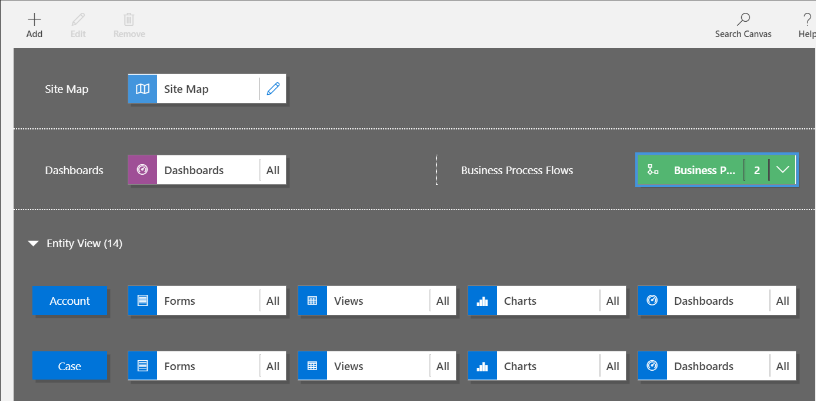Select the purple Dashboards gauge icon
Image resolution: width=816 pixels, height=401 pixels.
(143, 170)
